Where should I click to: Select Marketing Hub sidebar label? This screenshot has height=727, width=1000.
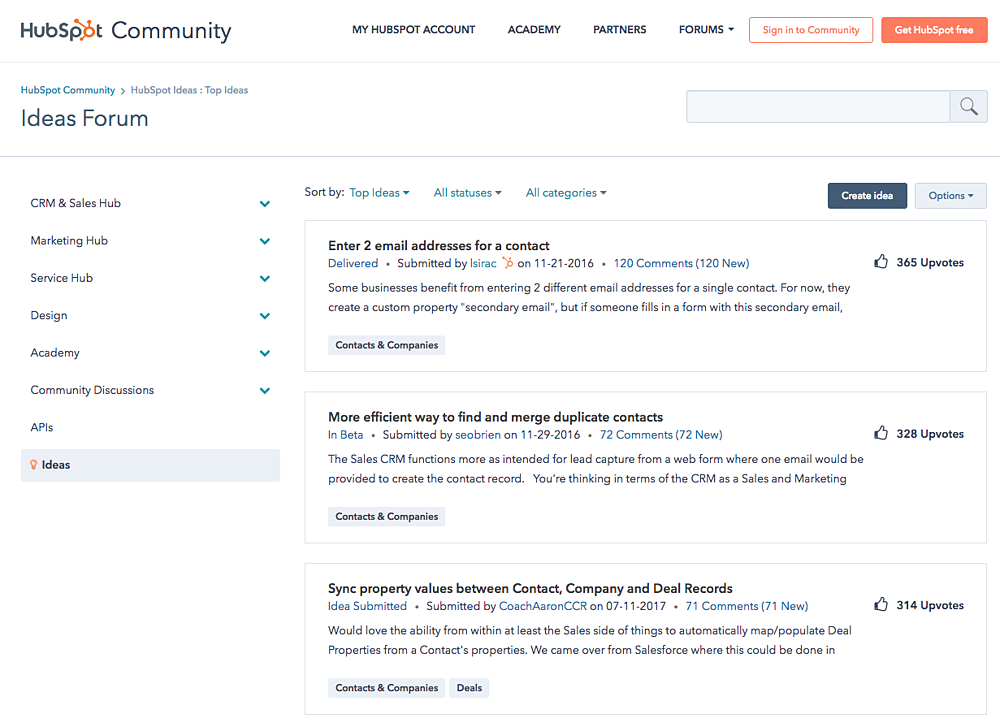pos(69,240)
